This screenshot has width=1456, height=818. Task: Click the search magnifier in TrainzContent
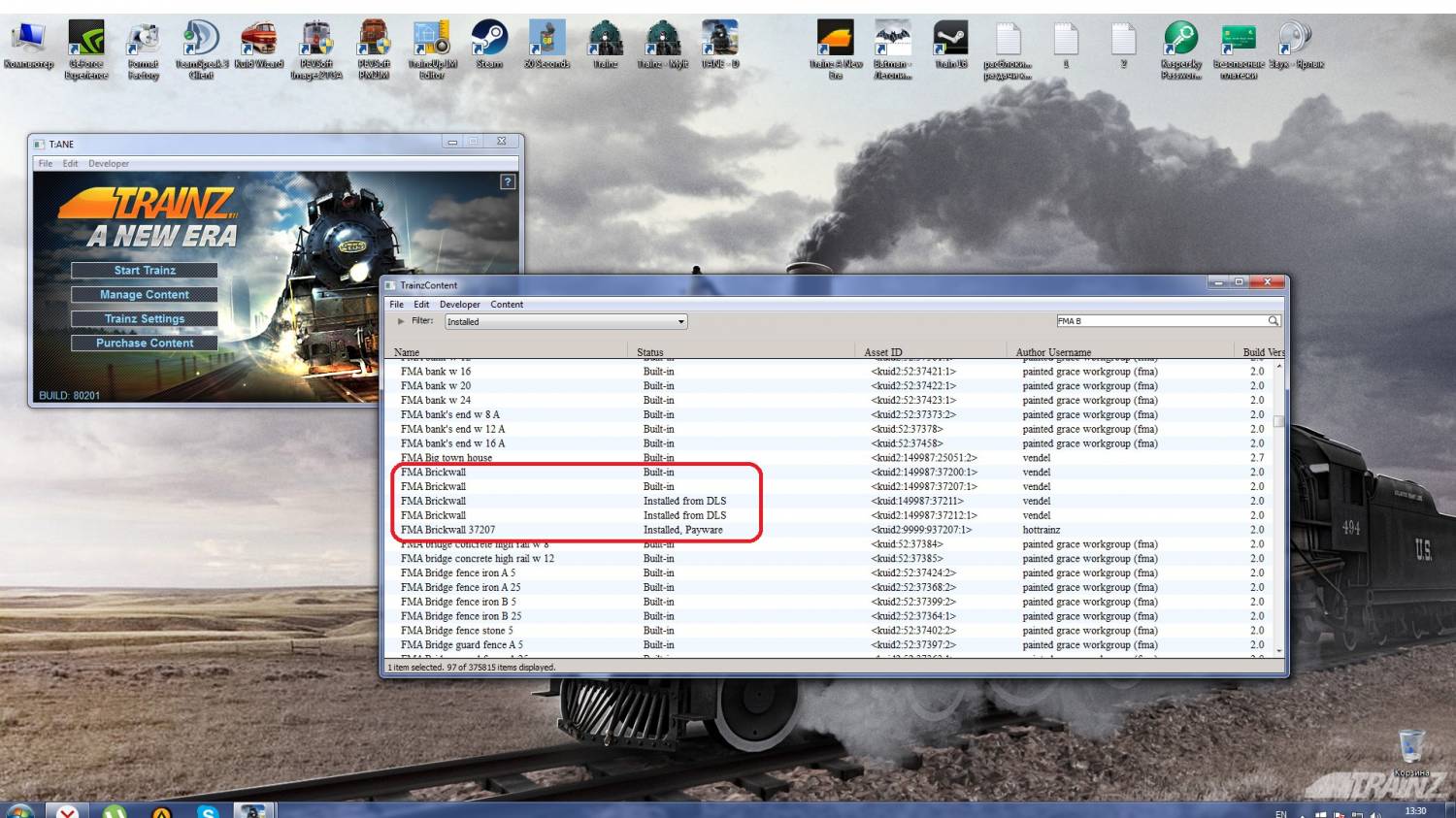[x=1274, y=321]
